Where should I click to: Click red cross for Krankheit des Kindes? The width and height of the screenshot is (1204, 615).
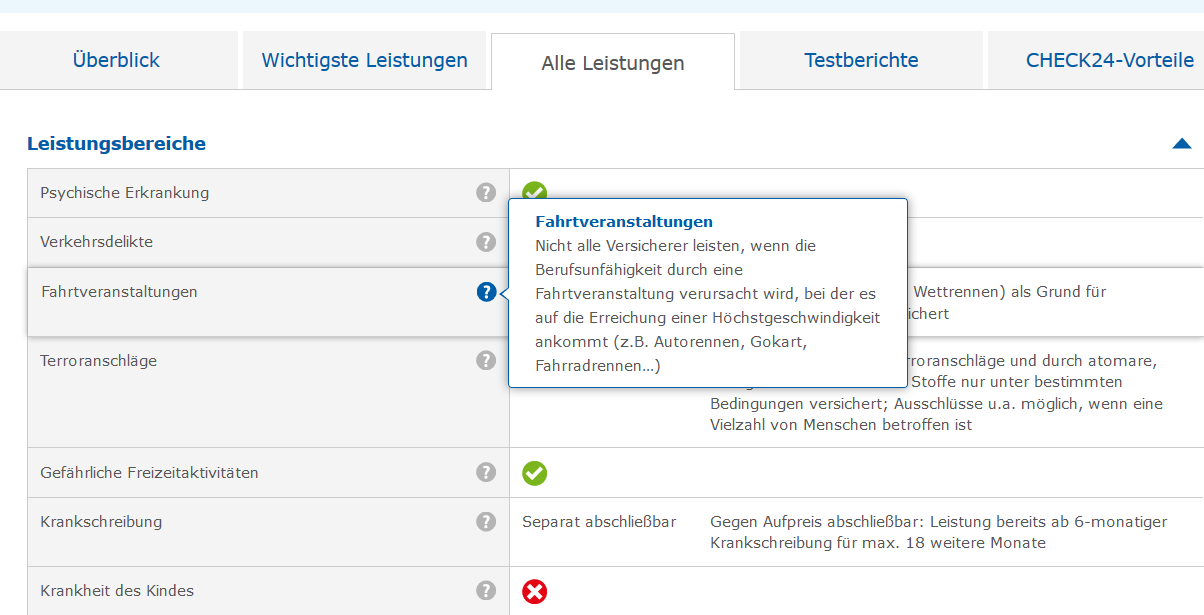(x=535, y=592)
